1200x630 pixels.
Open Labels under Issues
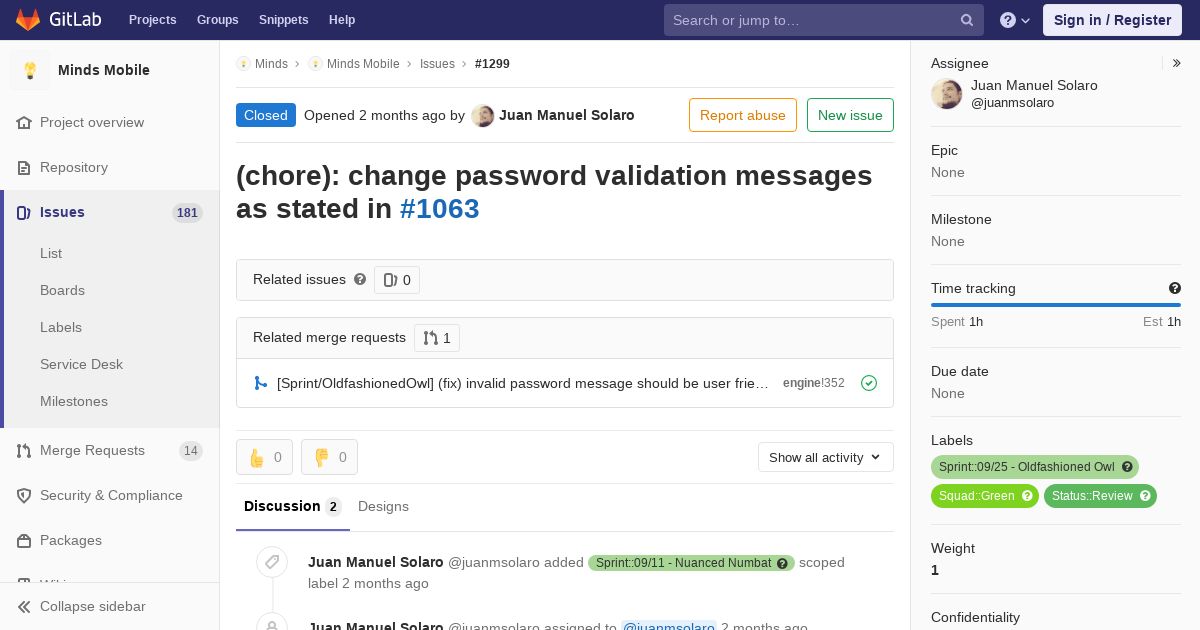(61, 327)
